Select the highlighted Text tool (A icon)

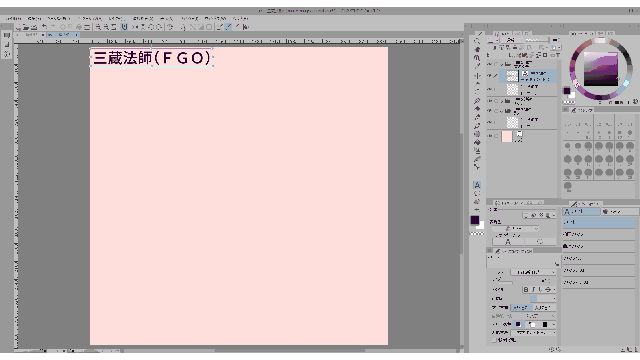[477, 185]
